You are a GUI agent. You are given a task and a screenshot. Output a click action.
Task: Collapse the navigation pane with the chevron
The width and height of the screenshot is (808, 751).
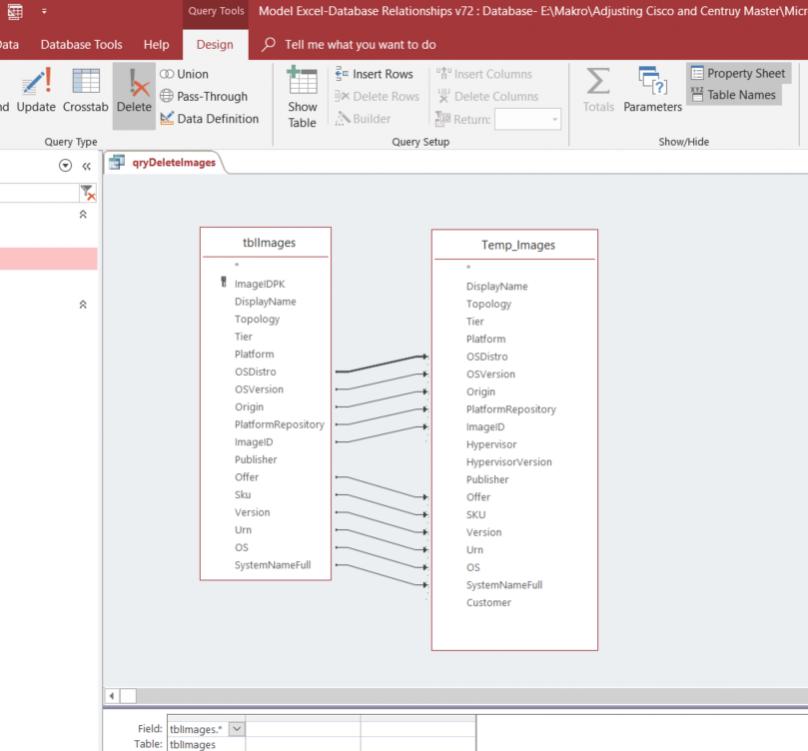pos(86,166)
